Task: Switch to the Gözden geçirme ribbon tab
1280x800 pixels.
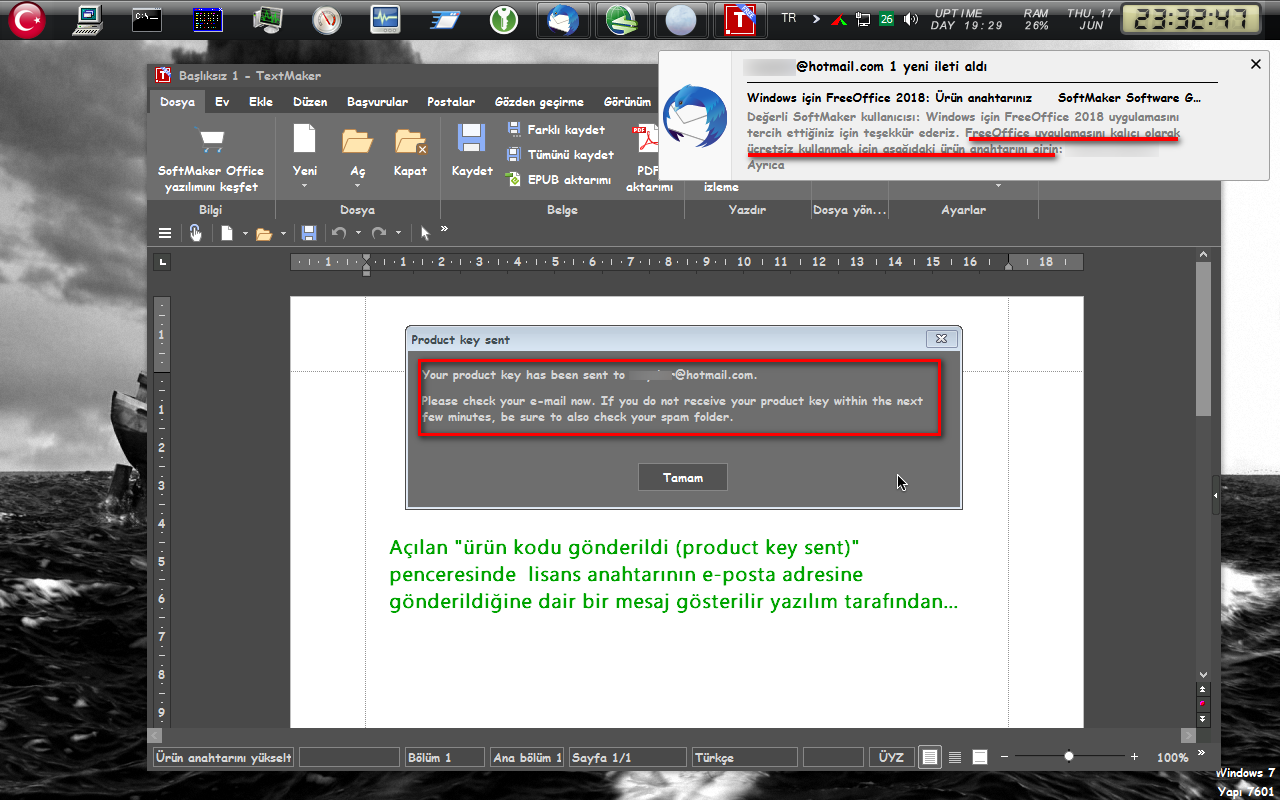Action: point(539,102)
